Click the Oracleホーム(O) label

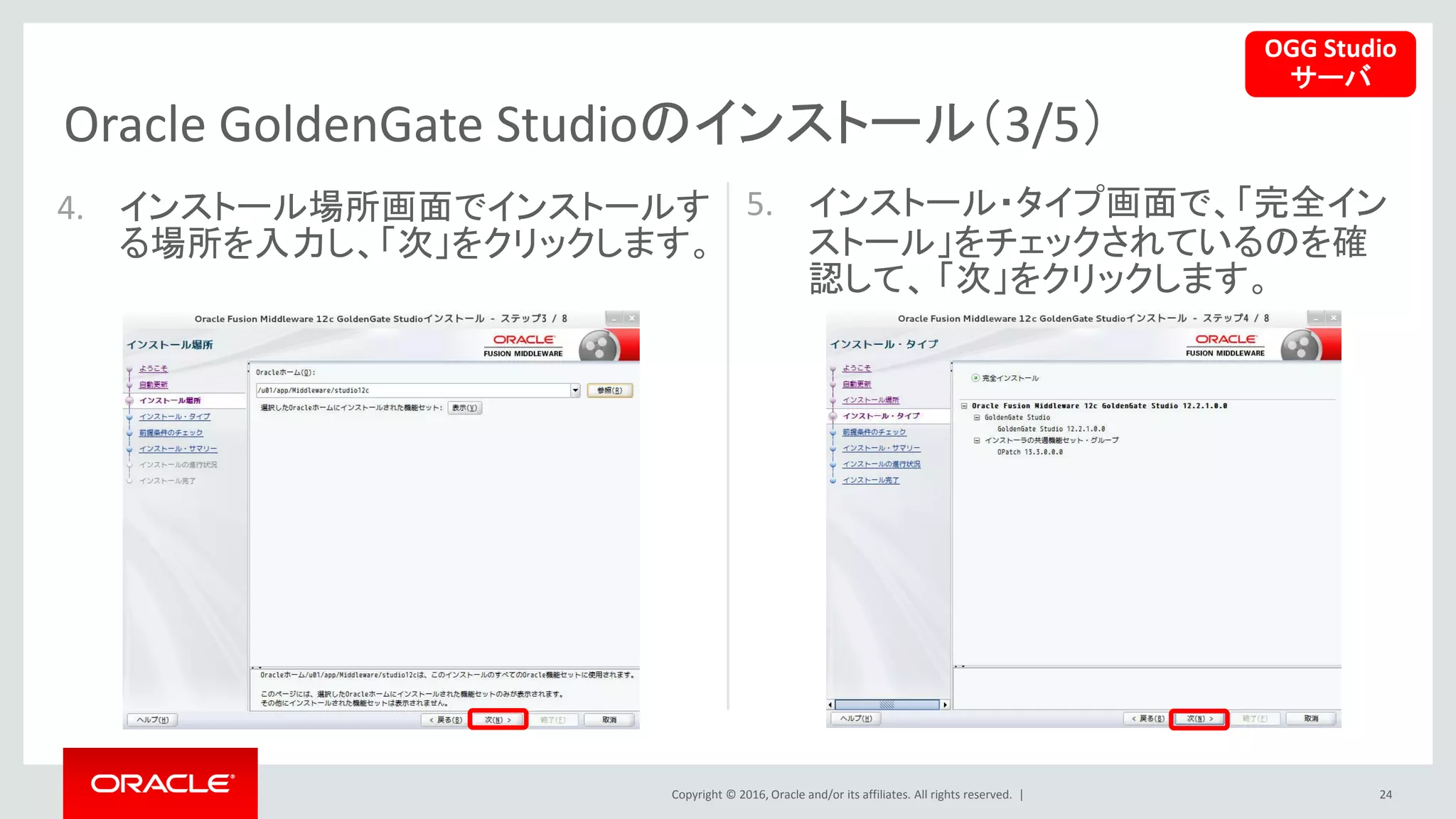285,373
